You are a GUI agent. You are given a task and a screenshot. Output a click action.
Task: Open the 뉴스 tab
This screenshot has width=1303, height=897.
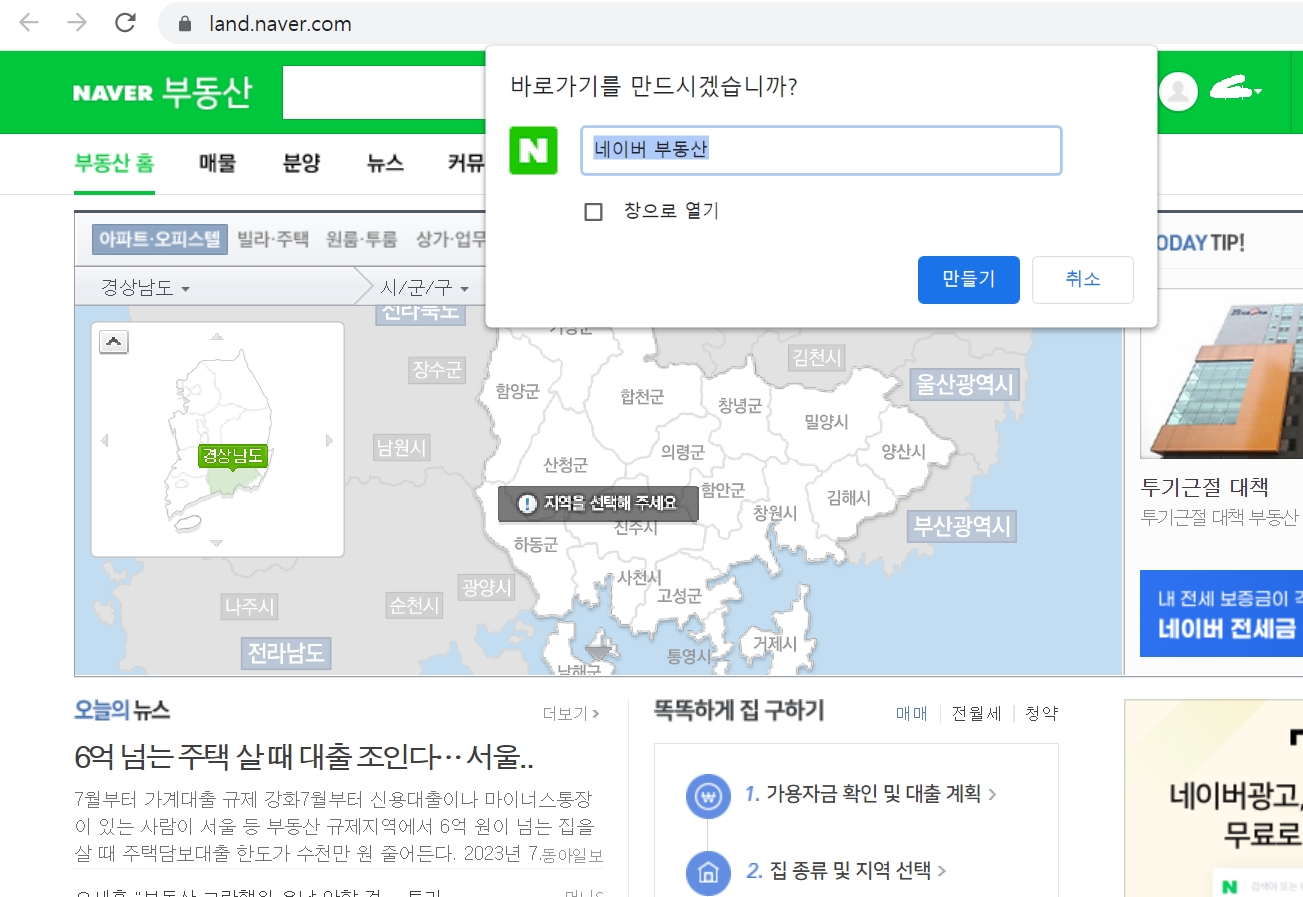[x=385, y=164]
